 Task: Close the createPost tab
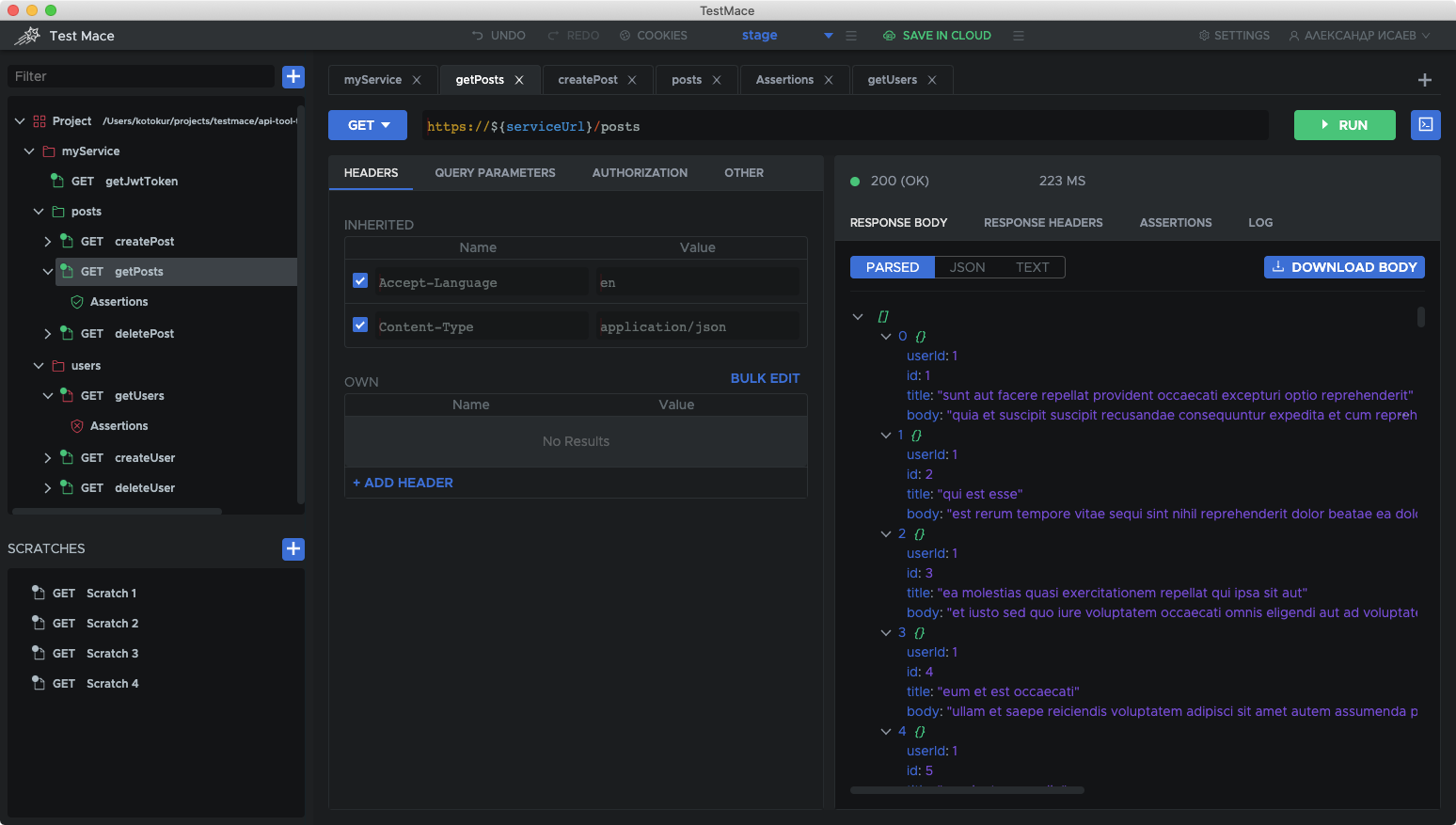pyautogui.click(x=632, y=80)
